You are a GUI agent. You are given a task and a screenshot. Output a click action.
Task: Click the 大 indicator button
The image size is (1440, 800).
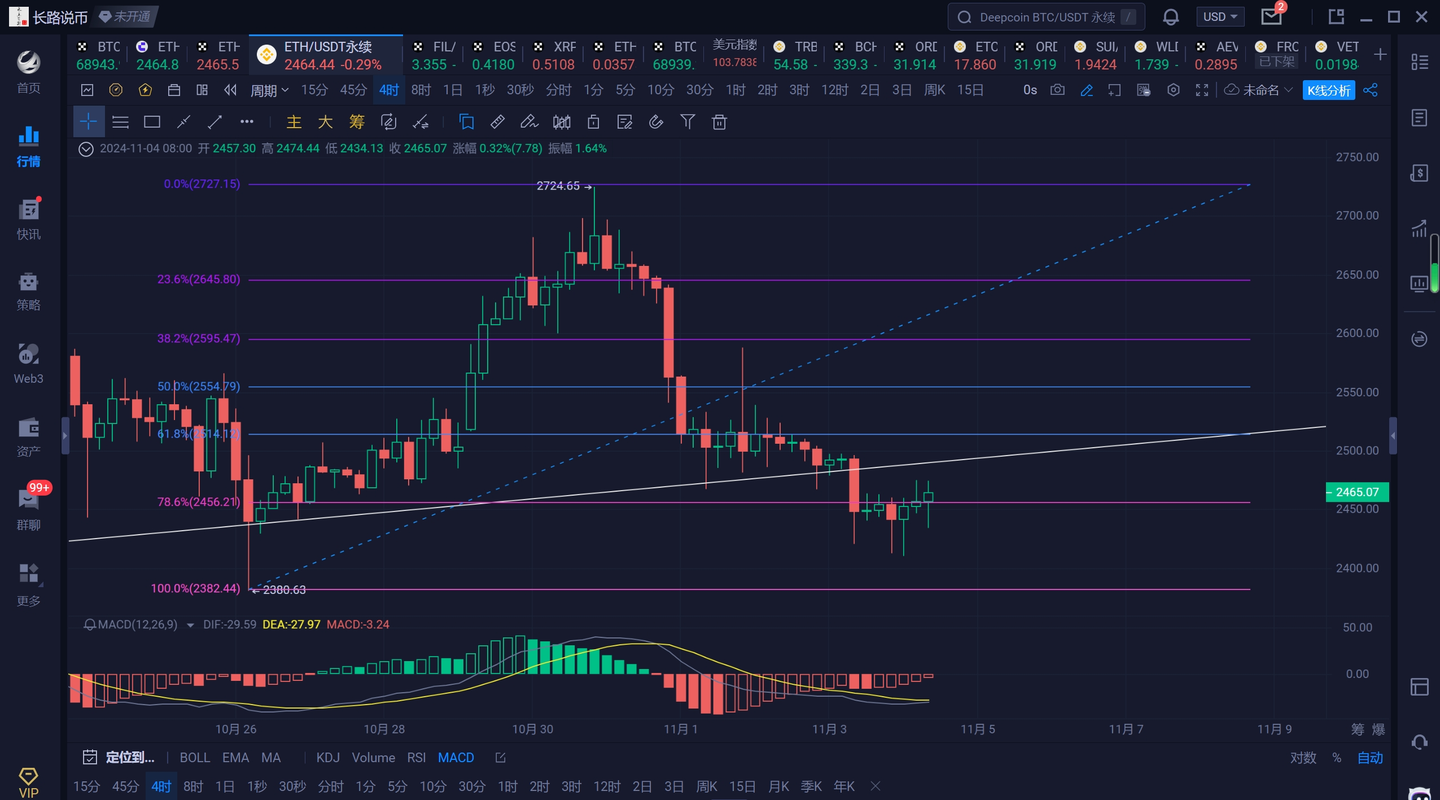(325, 122)
